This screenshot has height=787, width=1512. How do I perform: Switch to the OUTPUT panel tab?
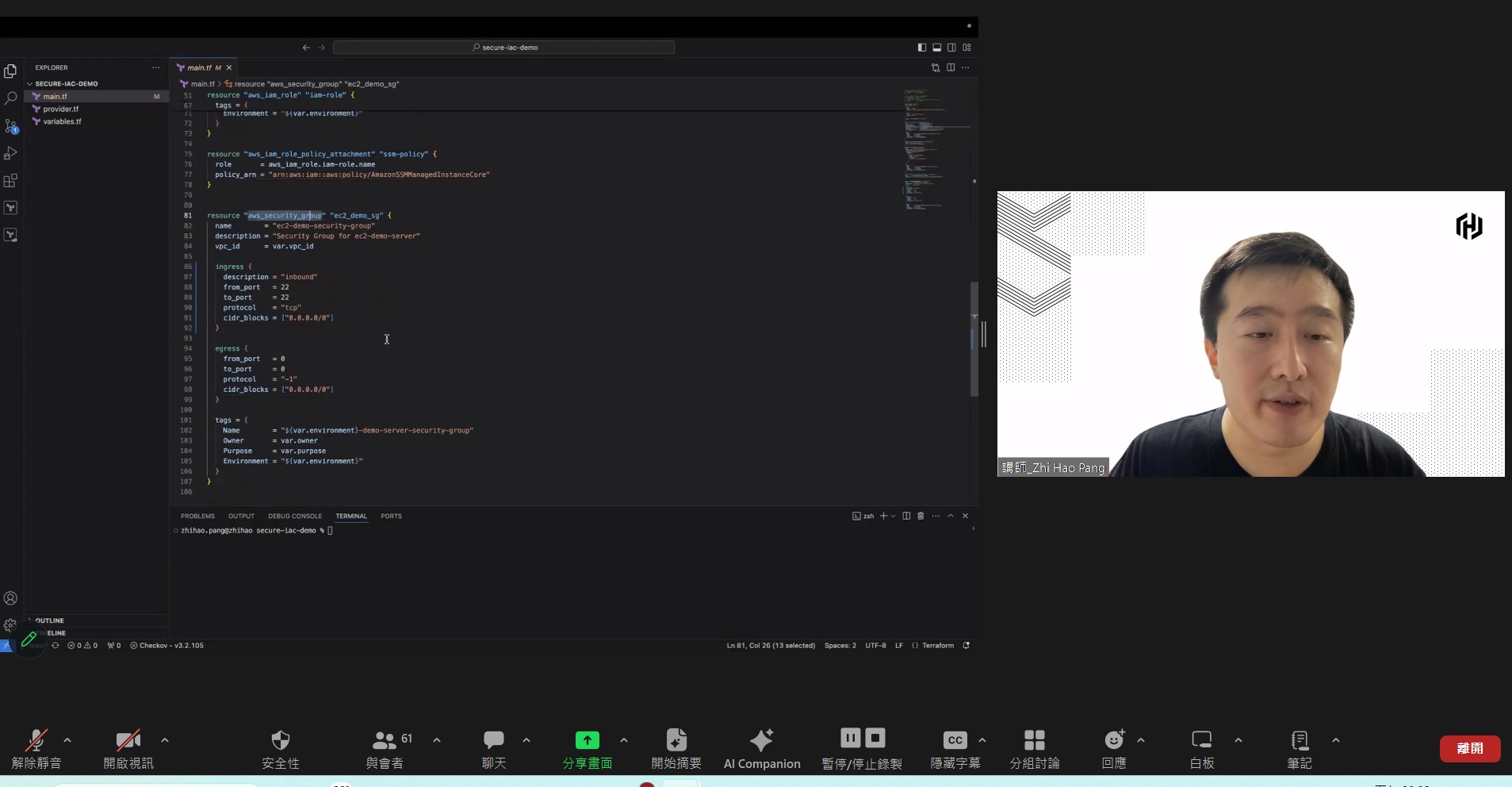click(x=241, y=516)
